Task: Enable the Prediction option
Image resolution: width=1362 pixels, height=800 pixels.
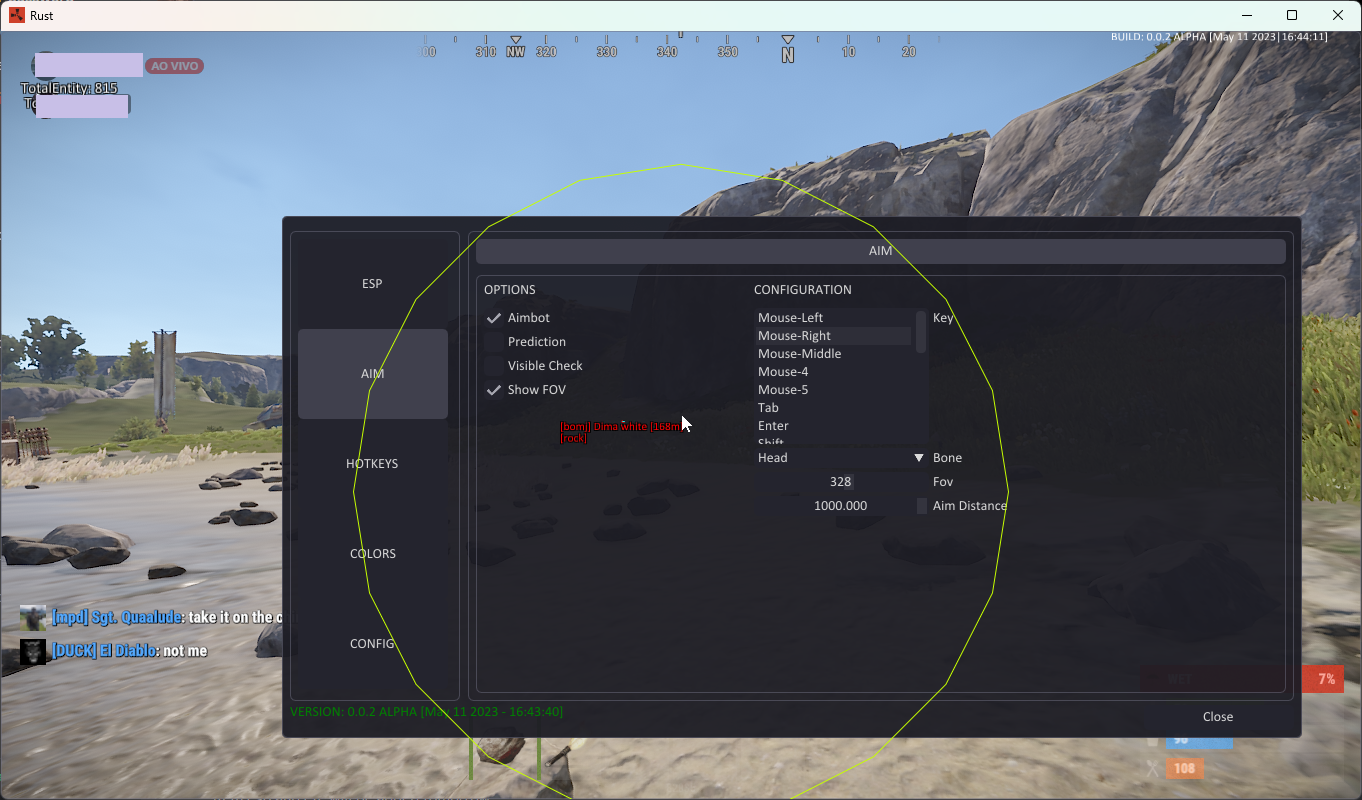Action: coord(493,341)
